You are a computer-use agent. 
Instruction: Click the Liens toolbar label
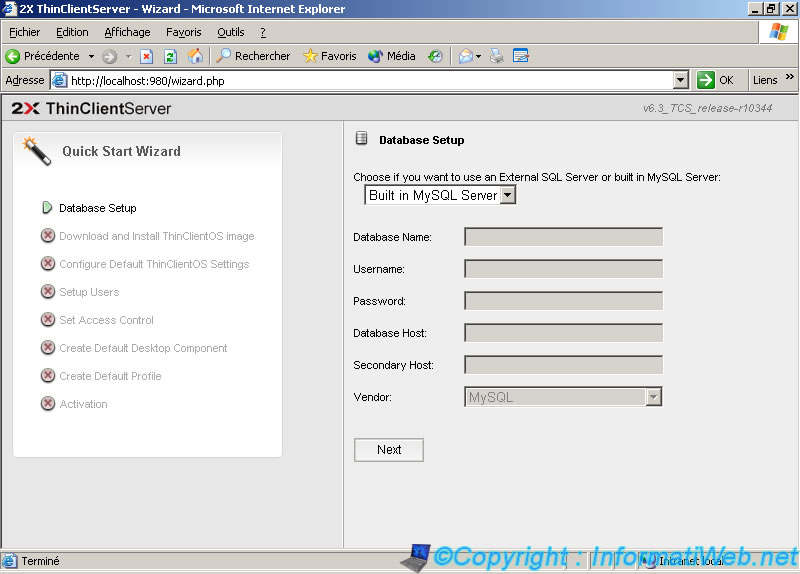[765, 80]
